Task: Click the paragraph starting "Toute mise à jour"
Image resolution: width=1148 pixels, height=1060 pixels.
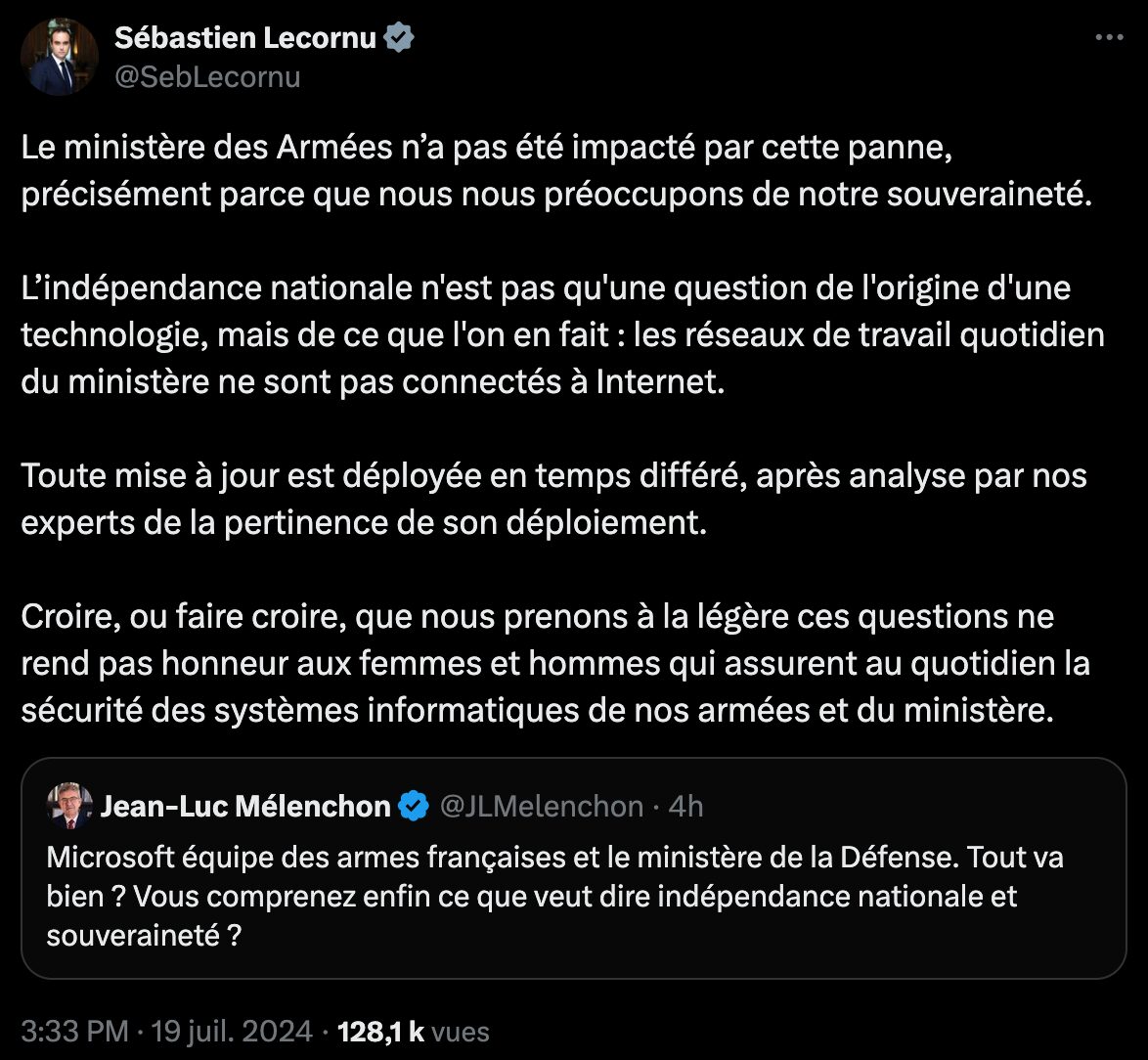Action: [548, 499]
